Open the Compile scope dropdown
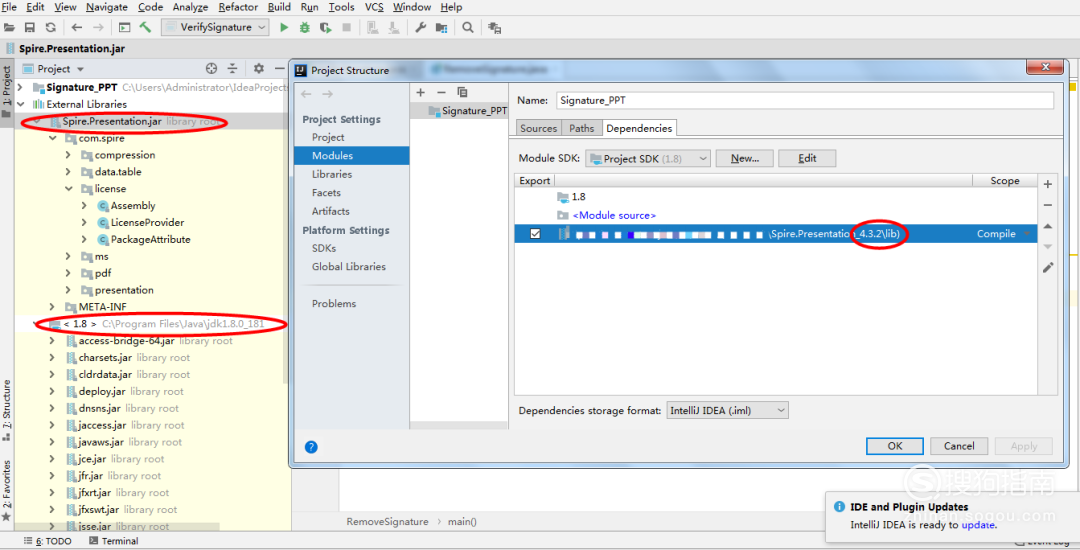Viewport: 1080px width, 550px height. coord(1027,234)
